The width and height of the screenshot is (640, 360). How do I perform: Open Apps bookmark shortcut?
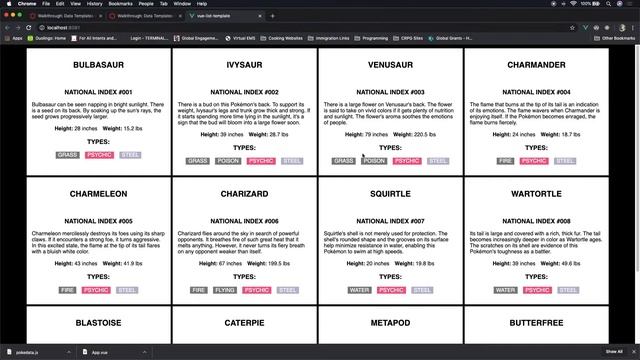pyautogui.click(x=13, y=38)
